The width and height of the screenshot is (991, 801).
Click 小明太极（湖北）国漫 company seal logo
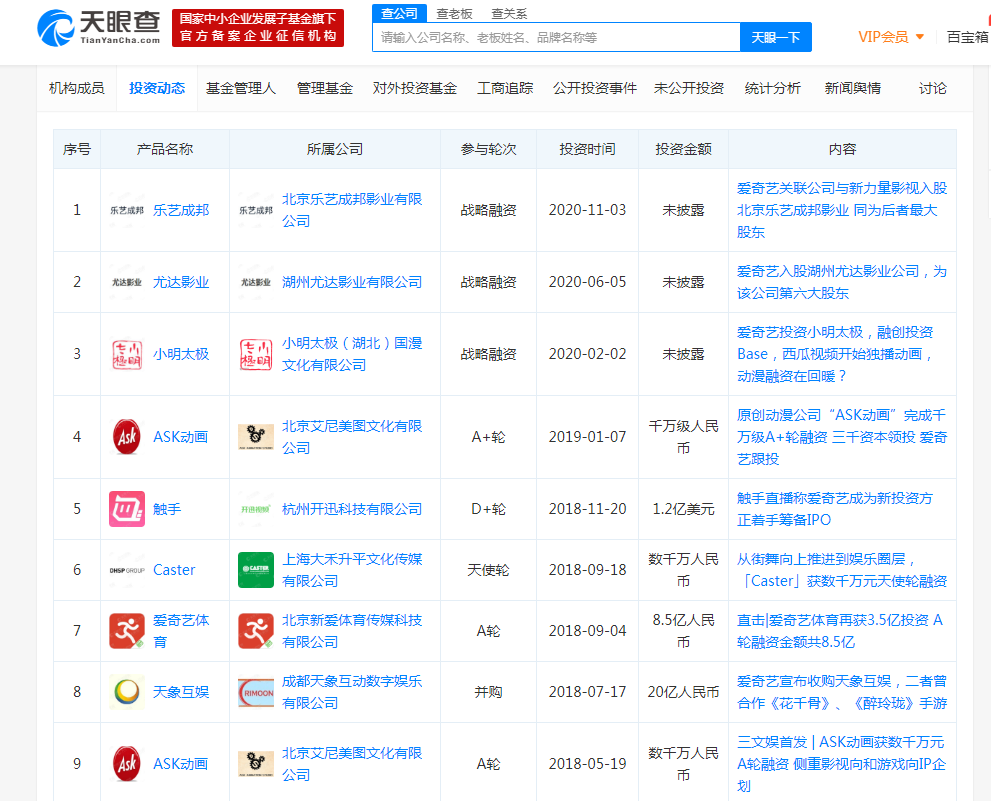tap(255, 354)
